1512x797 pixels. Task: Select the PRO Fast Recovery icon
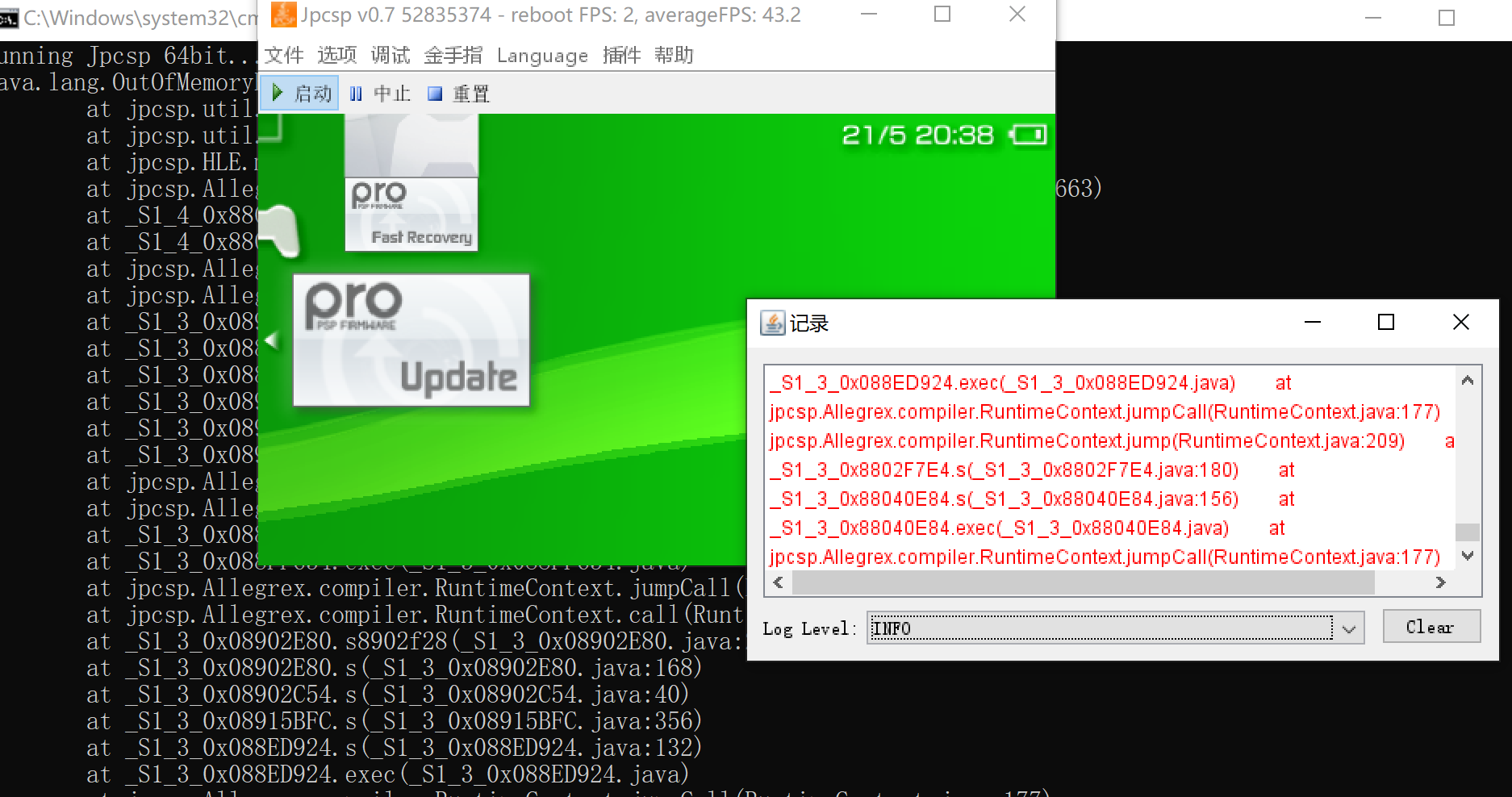pos(411,213)
